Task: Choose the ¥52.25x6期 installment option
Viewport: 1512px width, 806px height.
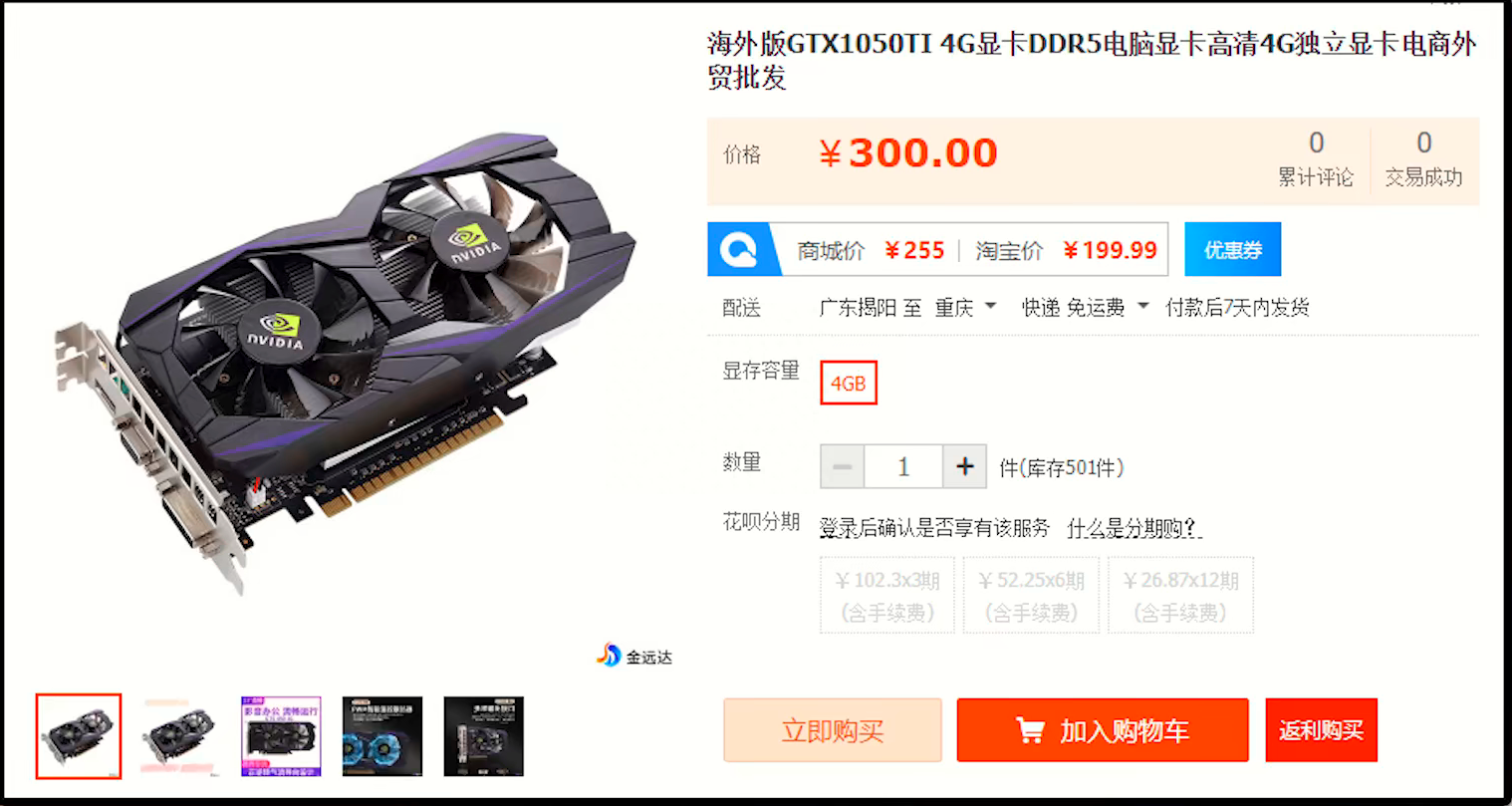Action: 1031,595
